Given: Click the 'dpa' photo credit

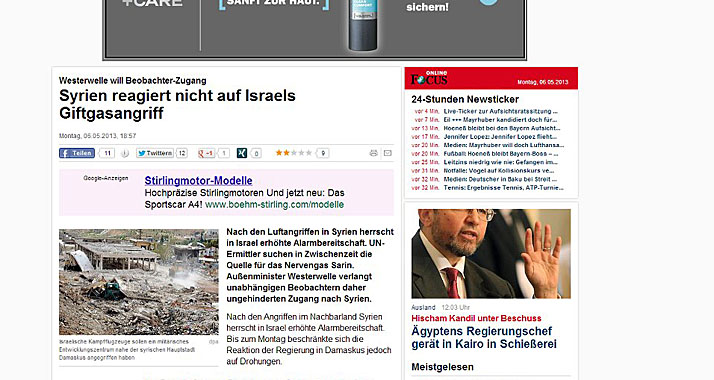Looking at the screenshot, I should pos(214,341).
